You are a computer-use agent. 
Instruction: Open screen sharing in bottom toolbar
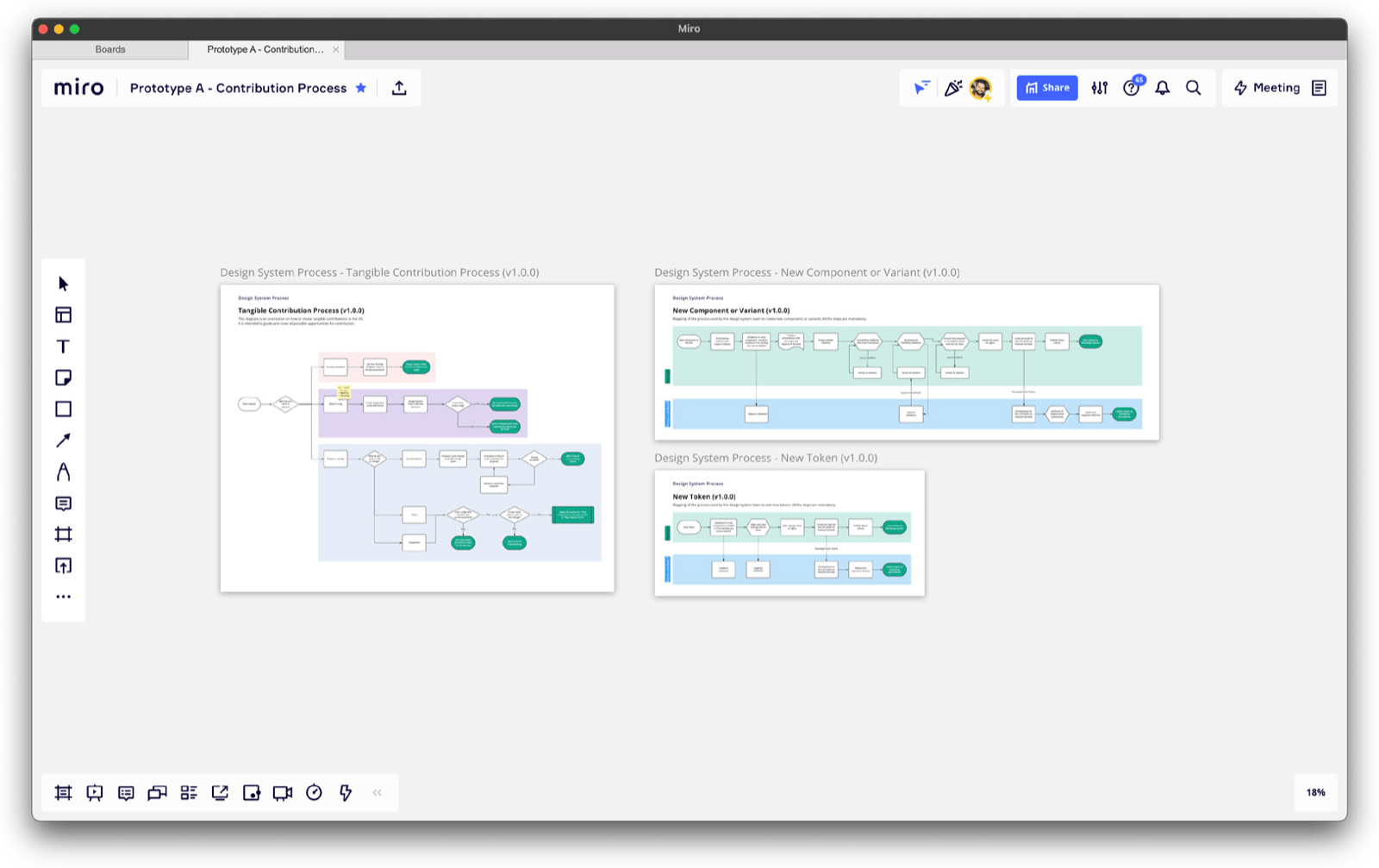(x=220, y=793)
